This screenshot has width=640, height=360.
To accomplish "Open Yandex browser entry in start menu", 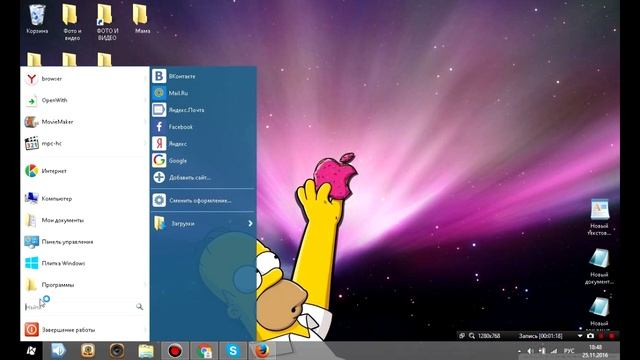I will [85, 79].
